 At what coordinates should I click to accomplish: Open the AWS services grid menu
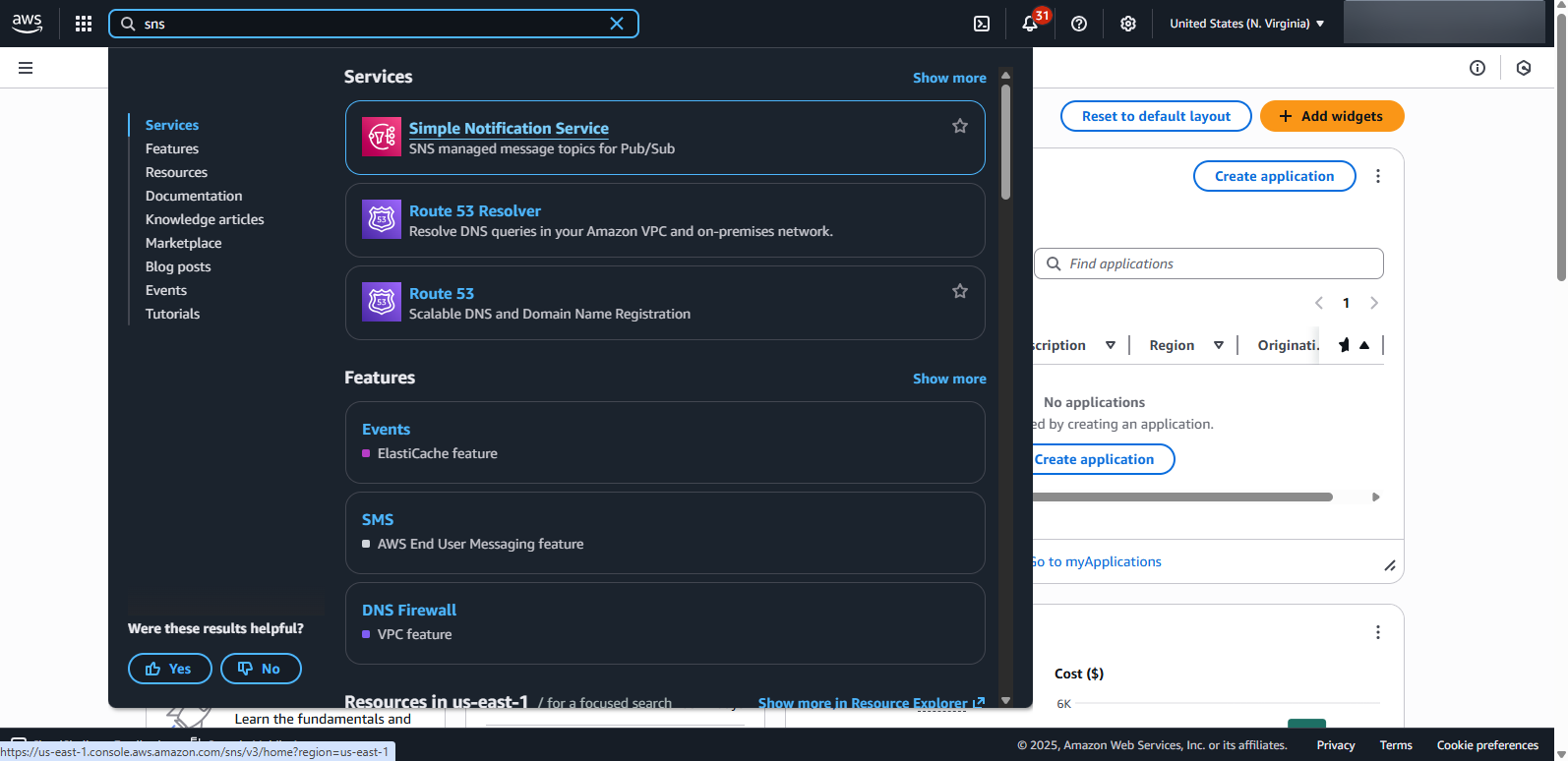(84, 24)
